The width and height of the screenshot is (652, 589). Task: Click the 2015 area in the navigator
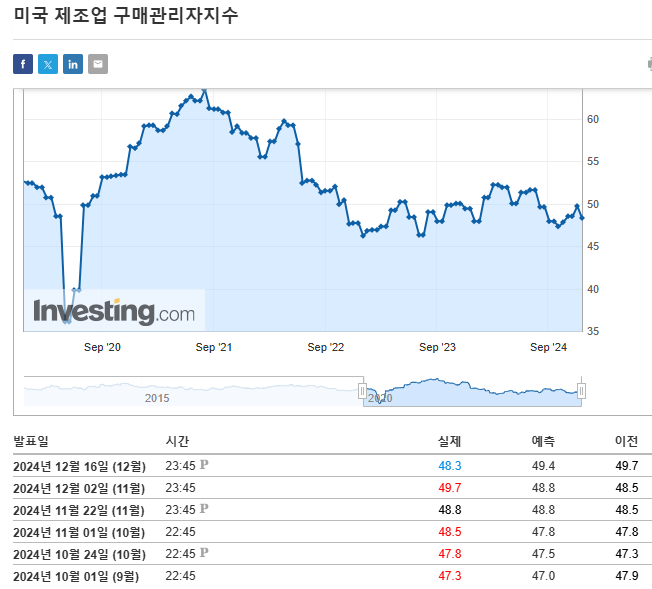coord(157,397)
